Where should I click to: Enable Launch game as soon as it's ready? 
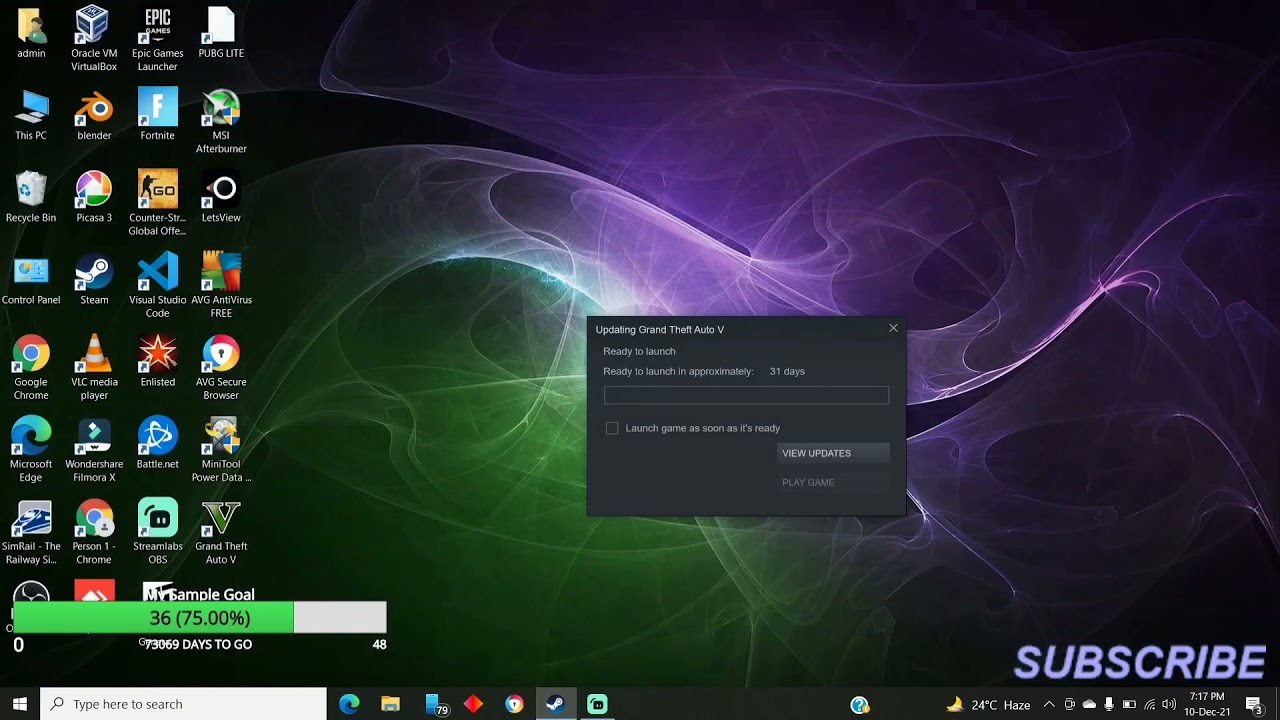[612, 428]
